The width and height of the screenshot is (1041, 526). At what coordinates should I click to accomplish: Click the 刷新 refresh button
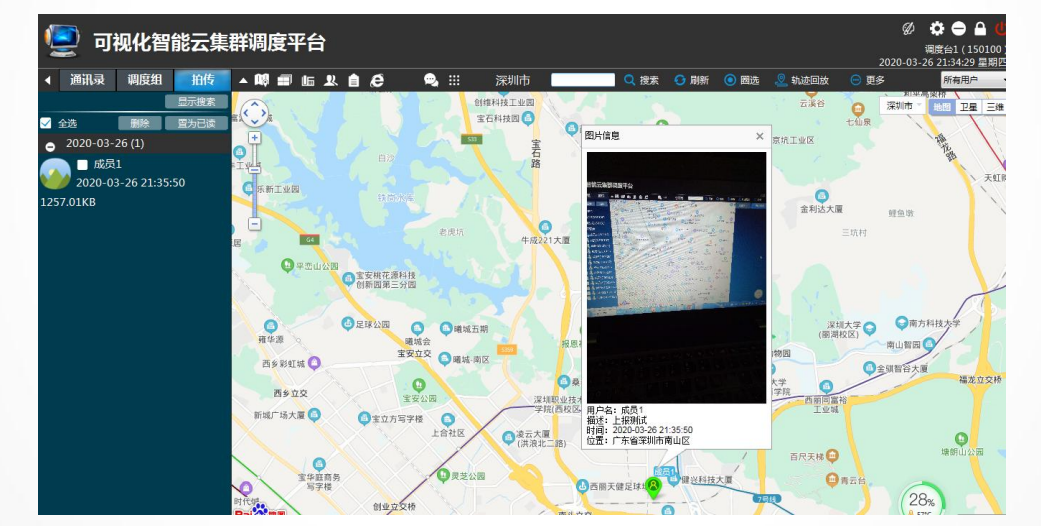(691, 80)
